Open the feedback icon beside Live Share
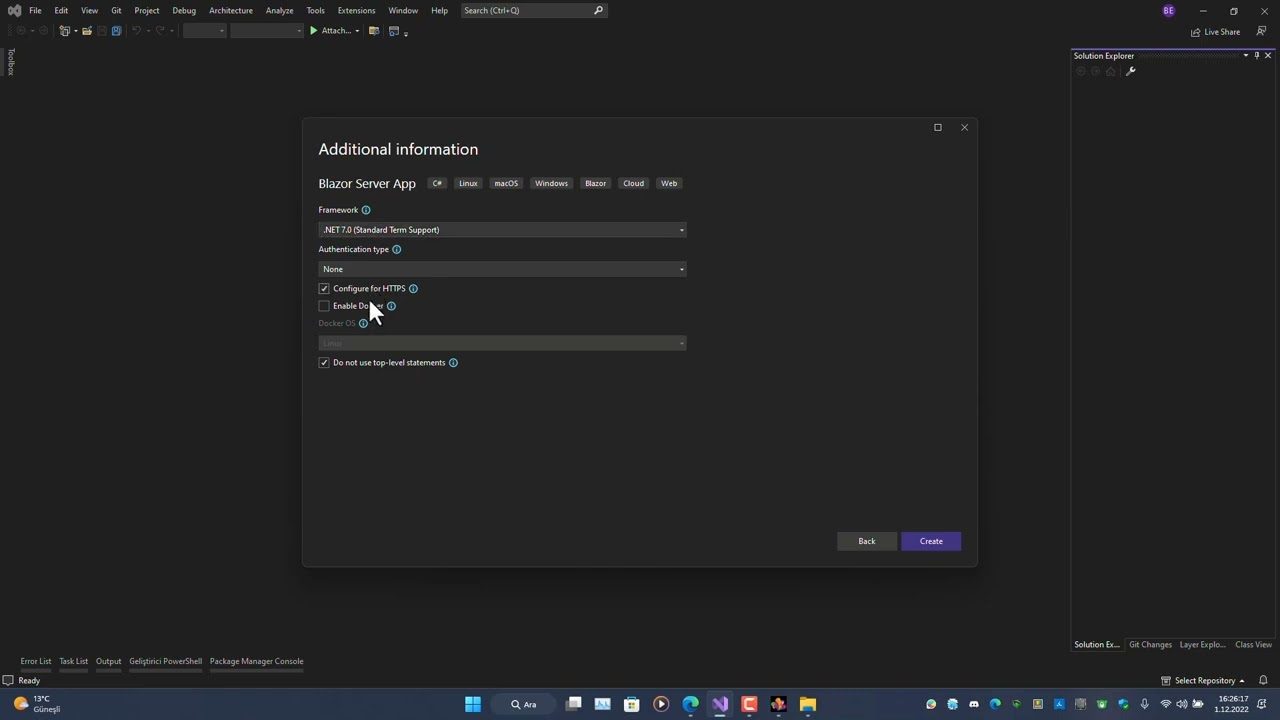This screenshot has height=720, width=1280. [x=1261, y=31]
